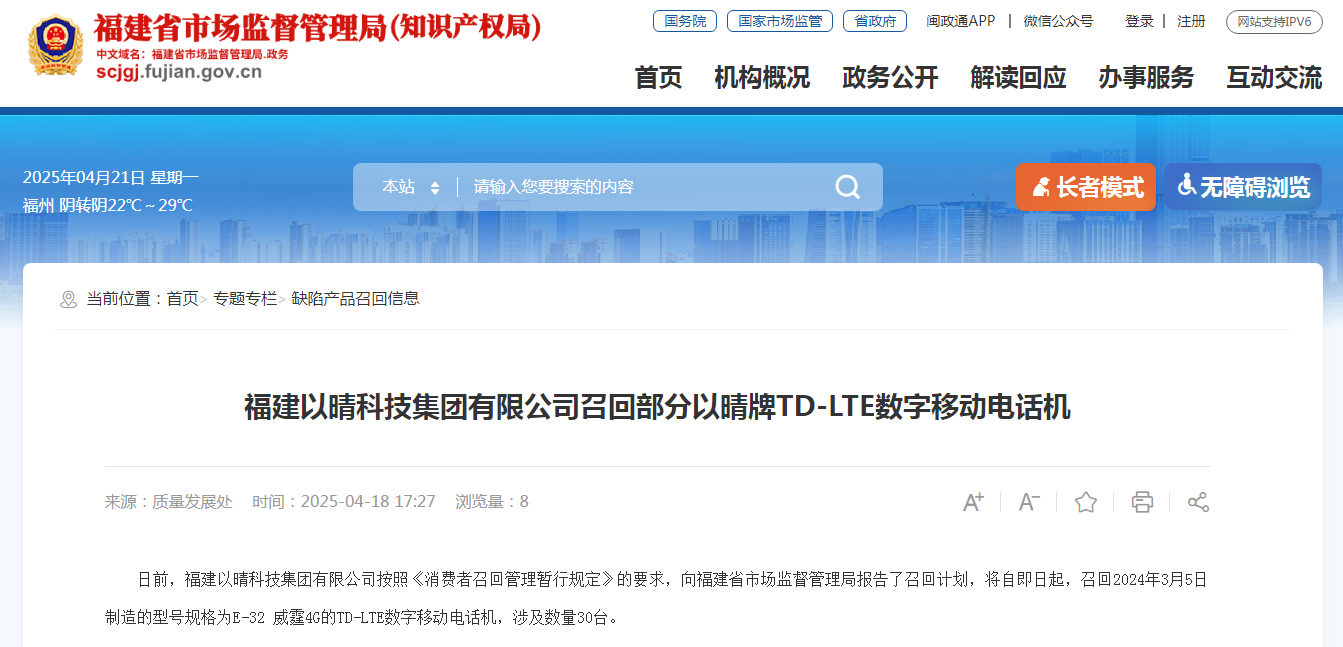
Task: Expand the 本站 search scope dropdown
Action: pos(410,187)
